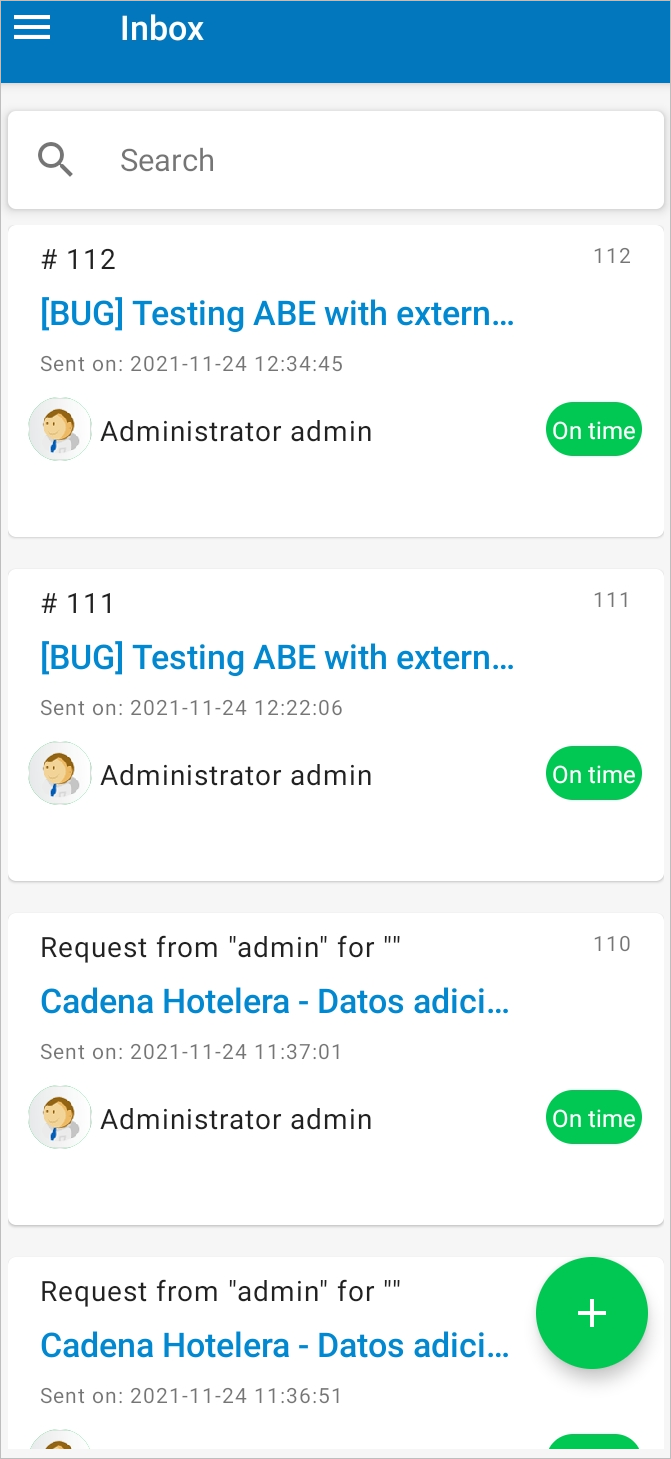Viewport: 671px width, 1459px height.
Task: Open the hamburger navigation menu
Action: click(x=32, y=28)
